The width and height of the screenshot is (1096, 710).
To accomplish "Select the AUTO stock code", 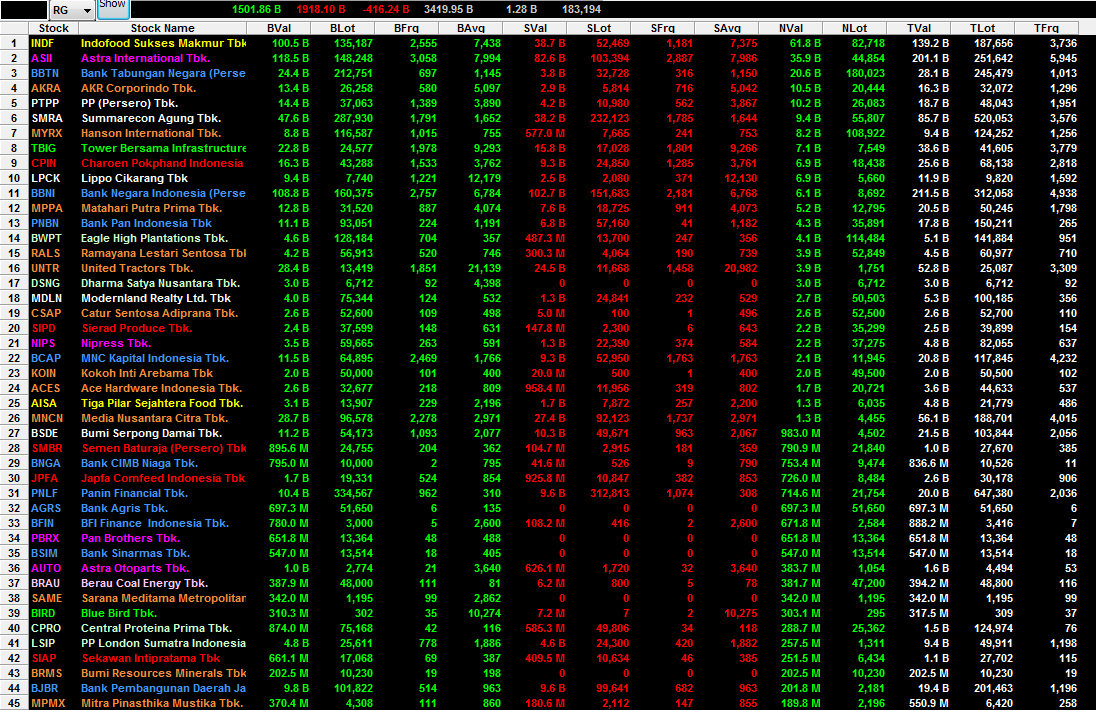I will [46, 569].
